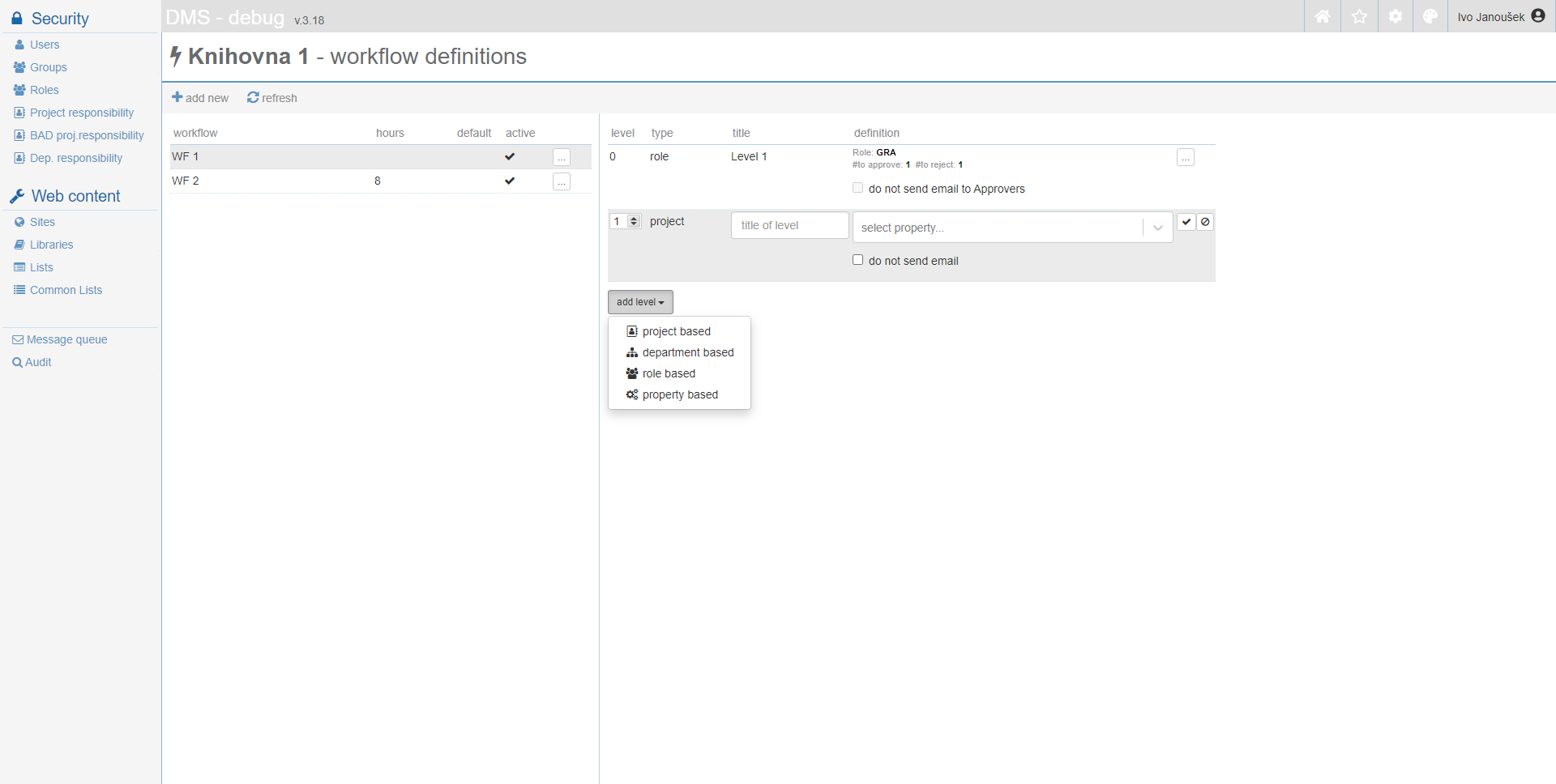Click the Lists table icon
Viewport: 1556px width, 784px height.
[x=19, y=267]
